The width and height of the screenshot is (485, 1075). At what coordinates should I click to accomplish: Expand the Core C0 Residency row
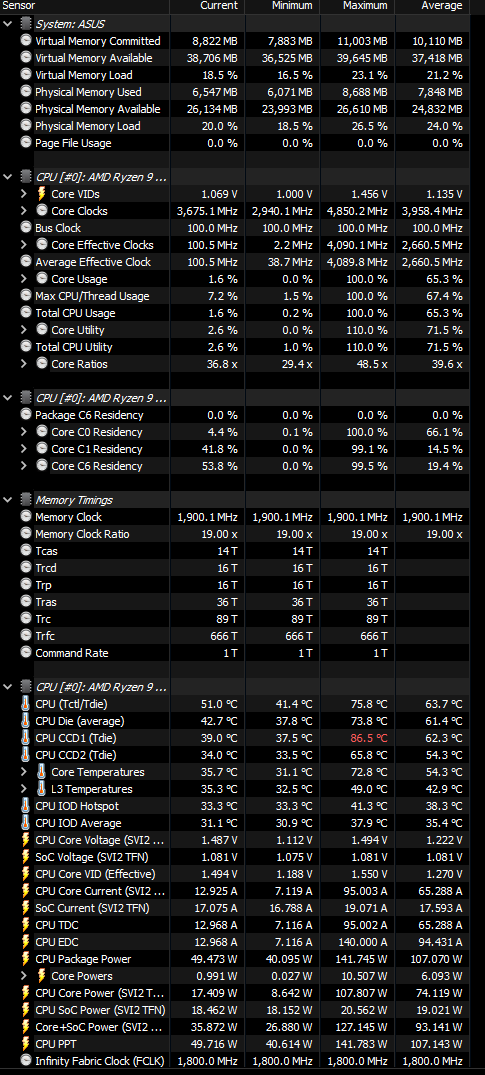(x=24, y=432)
